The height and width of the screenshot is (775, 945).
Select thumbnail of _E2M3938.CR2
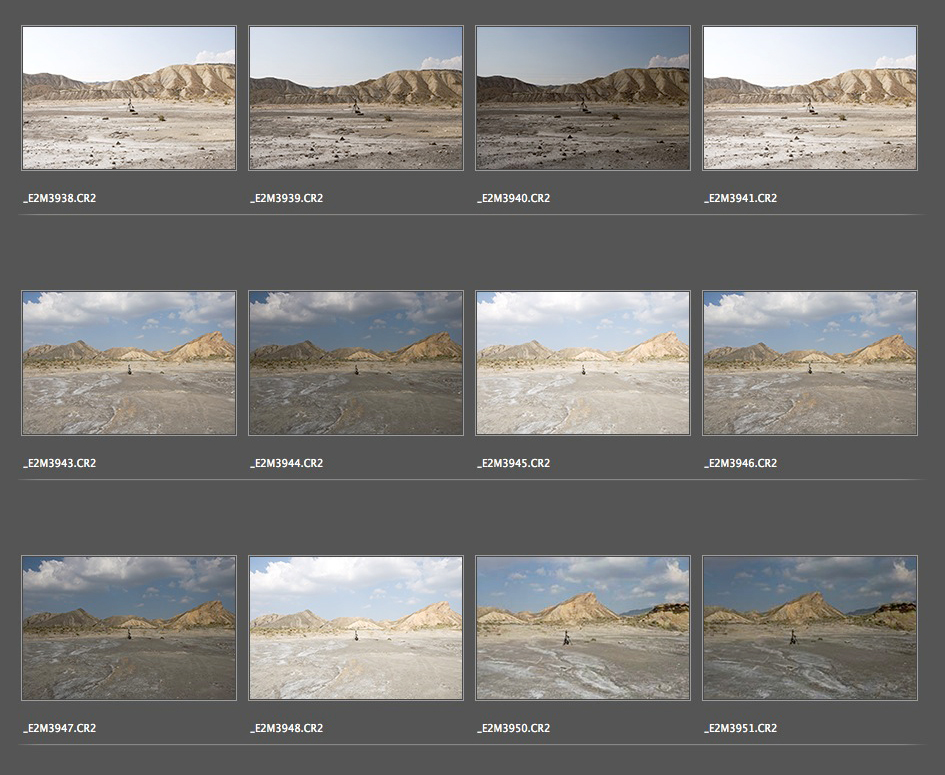129,98
